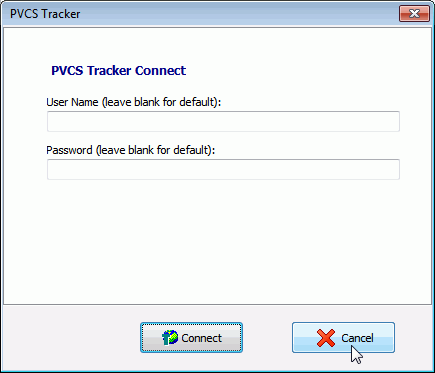The width and height of the screenshot is (435, 373).
Task: Click "(leave blank for default)" beside User Name
Action: [x=161, y=102]
